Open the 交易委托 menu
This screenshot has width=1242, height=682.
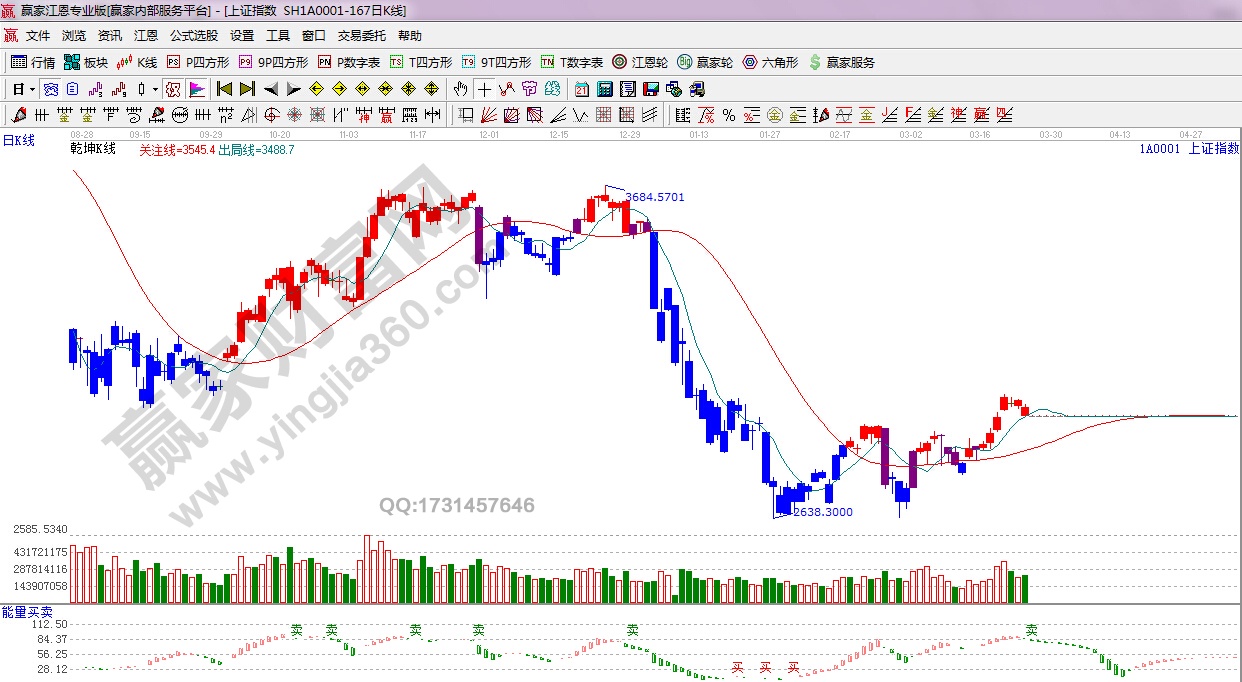[361, 36]
